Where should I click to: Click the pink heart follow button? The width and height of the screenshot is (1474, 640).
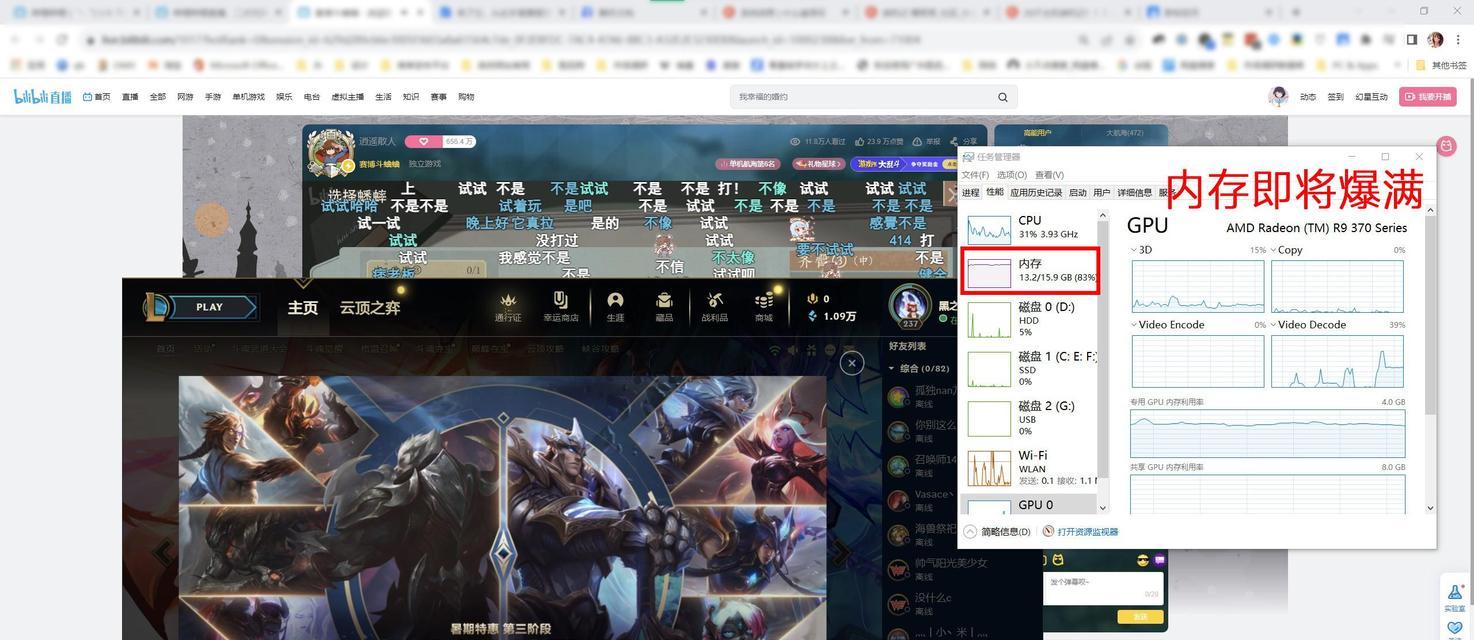coord(423,142)
